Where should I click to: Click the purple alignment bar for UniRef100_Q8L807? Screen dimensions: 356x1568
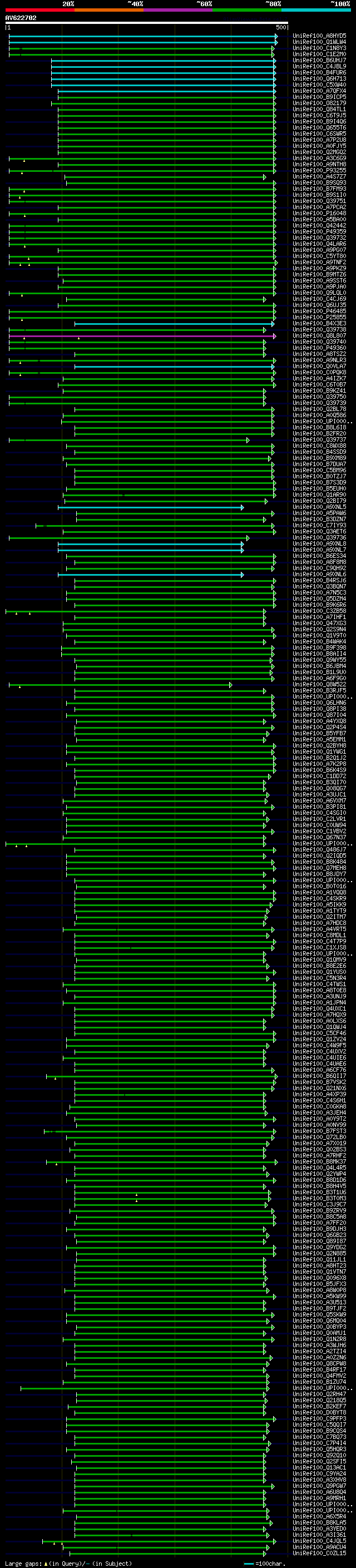[x=142, y=335]
